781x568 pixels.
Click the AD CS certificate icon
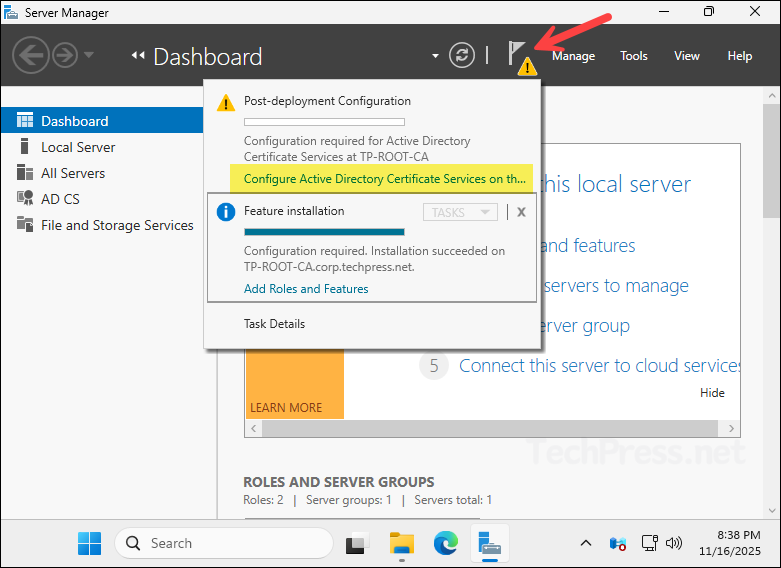25,198
